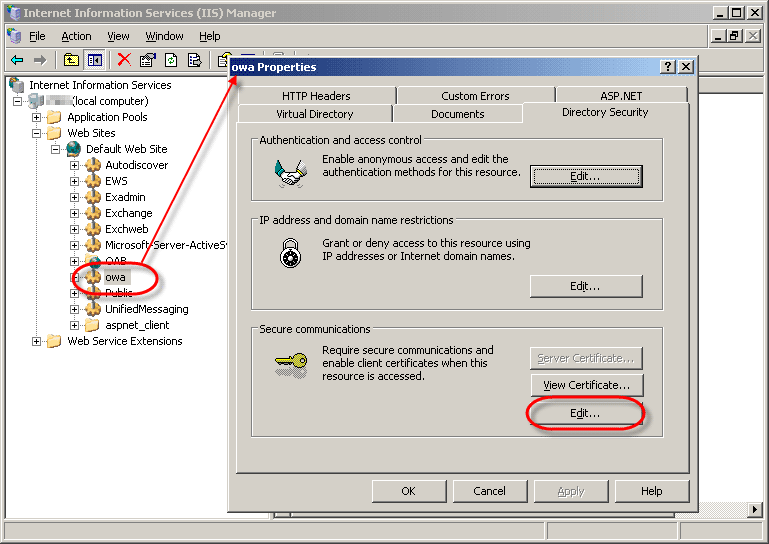
Task: Open Properties via the toolbar icon
Action: (x=148, y=60)
